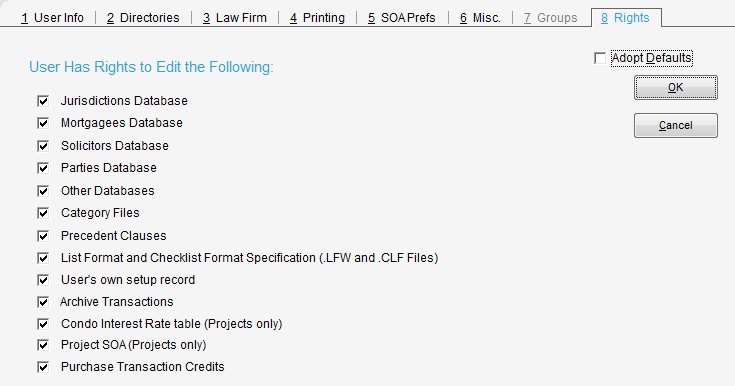
Task: Toggle the Mortgagees Database checkbox
Action: pos(43,123)
